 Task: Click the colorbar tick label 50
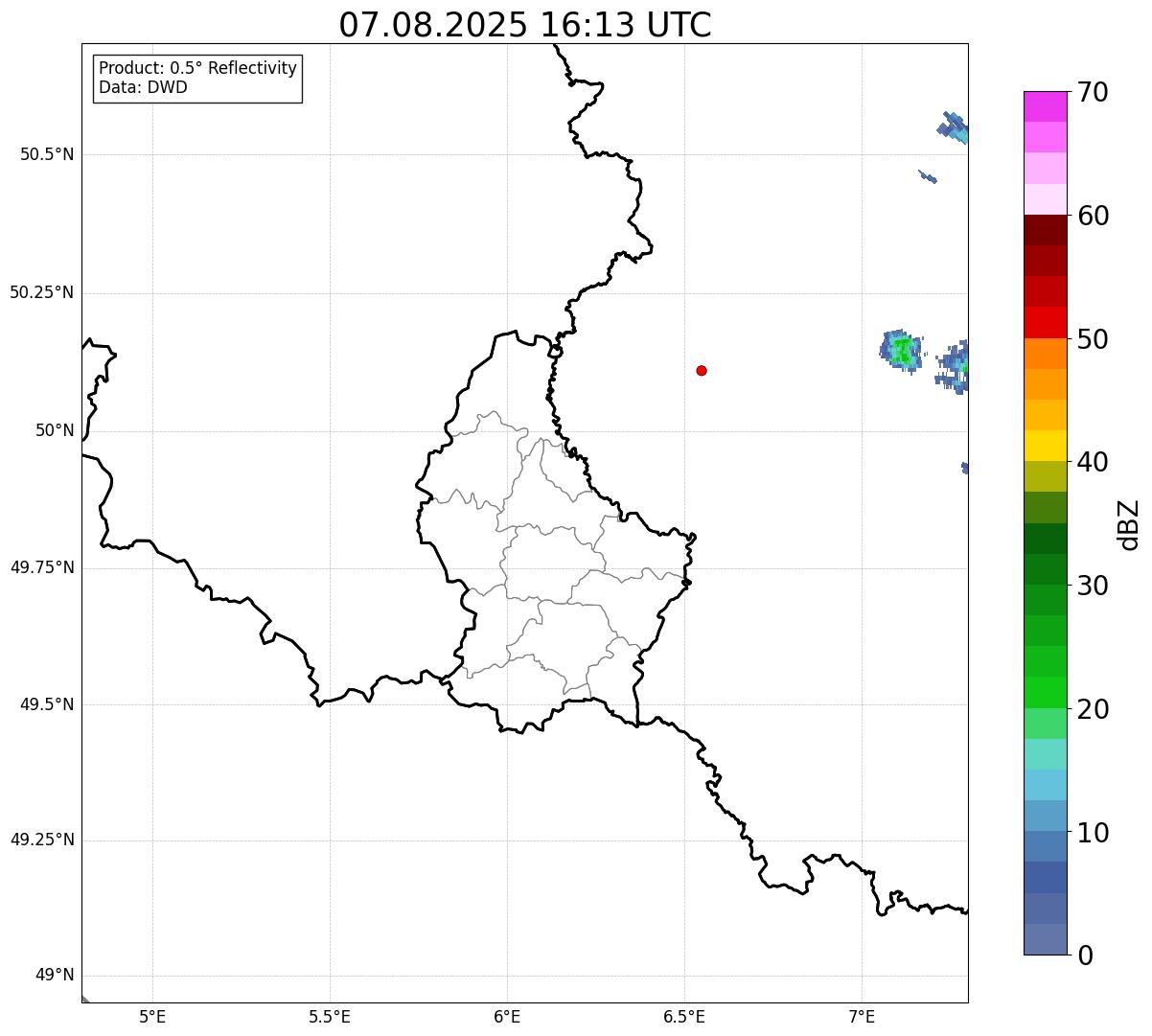[1093, 339]
